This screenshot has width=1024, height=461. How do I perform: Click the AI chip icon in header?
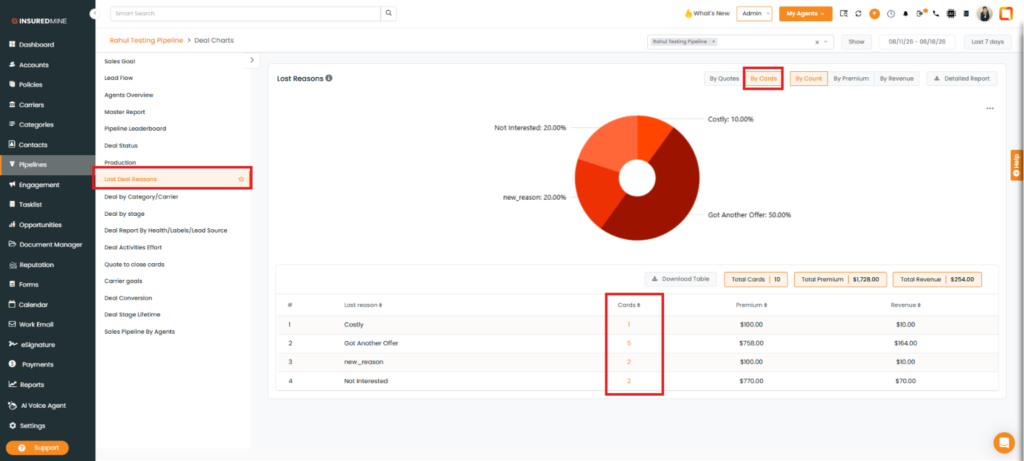point(951,14)
